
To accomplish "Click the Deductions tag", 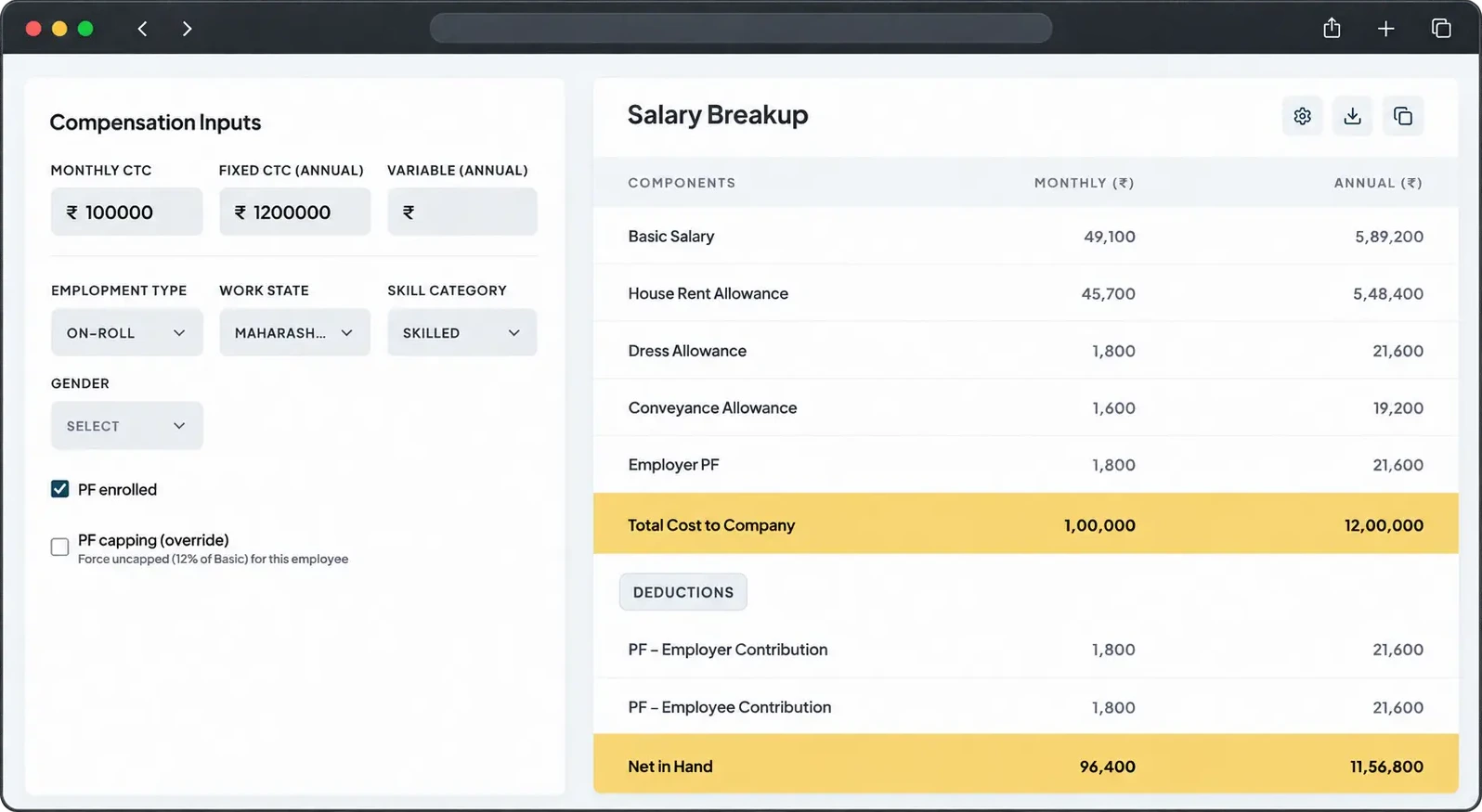I will tap(682, 592).
